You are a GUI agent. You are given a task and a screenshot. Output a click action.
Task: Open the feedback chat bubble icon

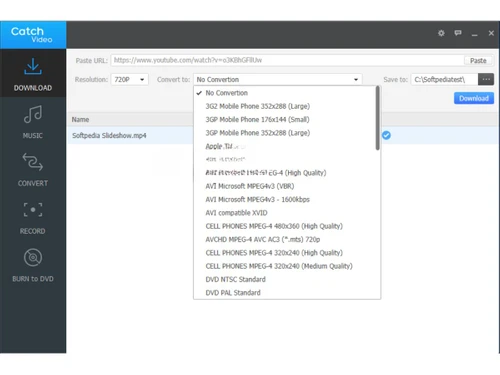(x=458, y=33)
